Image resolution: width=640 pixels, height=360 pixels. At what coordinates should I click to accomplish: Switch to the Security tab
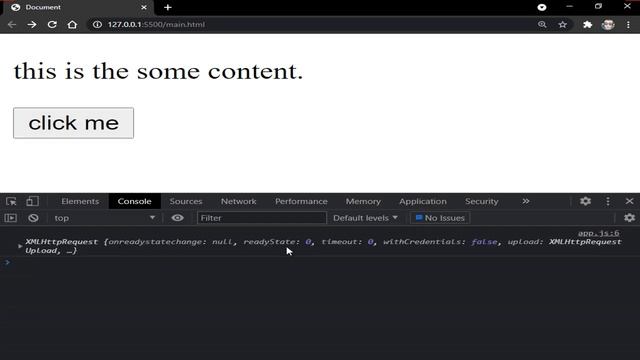(x=482, y=201)
